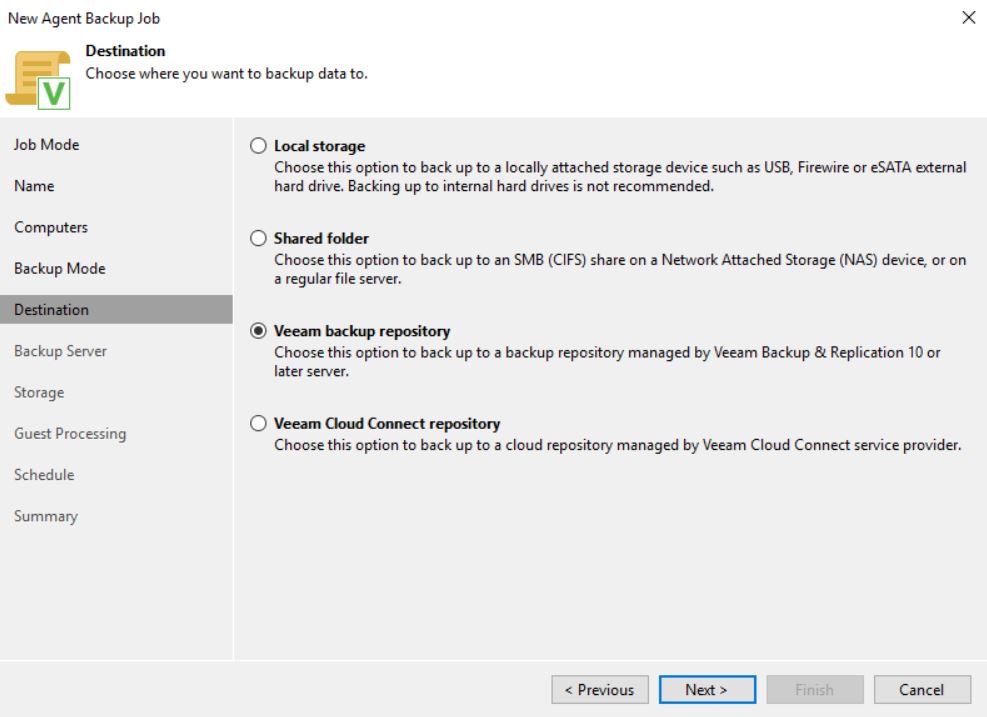Open the Backup Mode step
987x717 pixels.
point(60,269)
